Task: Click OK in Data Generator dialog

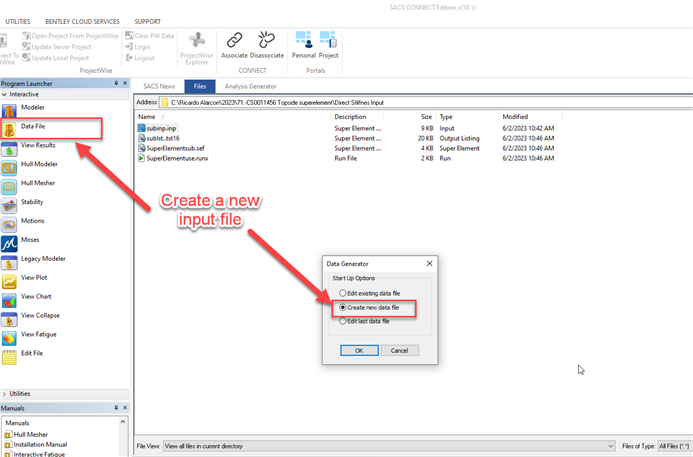Action: tap(359, 350)
